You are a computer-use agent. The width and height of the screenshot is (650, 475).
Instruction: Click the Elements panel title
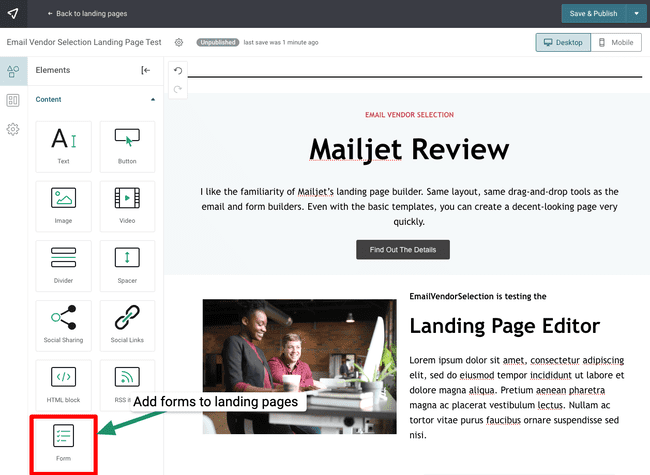pyautogui.click(x=53, y=70)
